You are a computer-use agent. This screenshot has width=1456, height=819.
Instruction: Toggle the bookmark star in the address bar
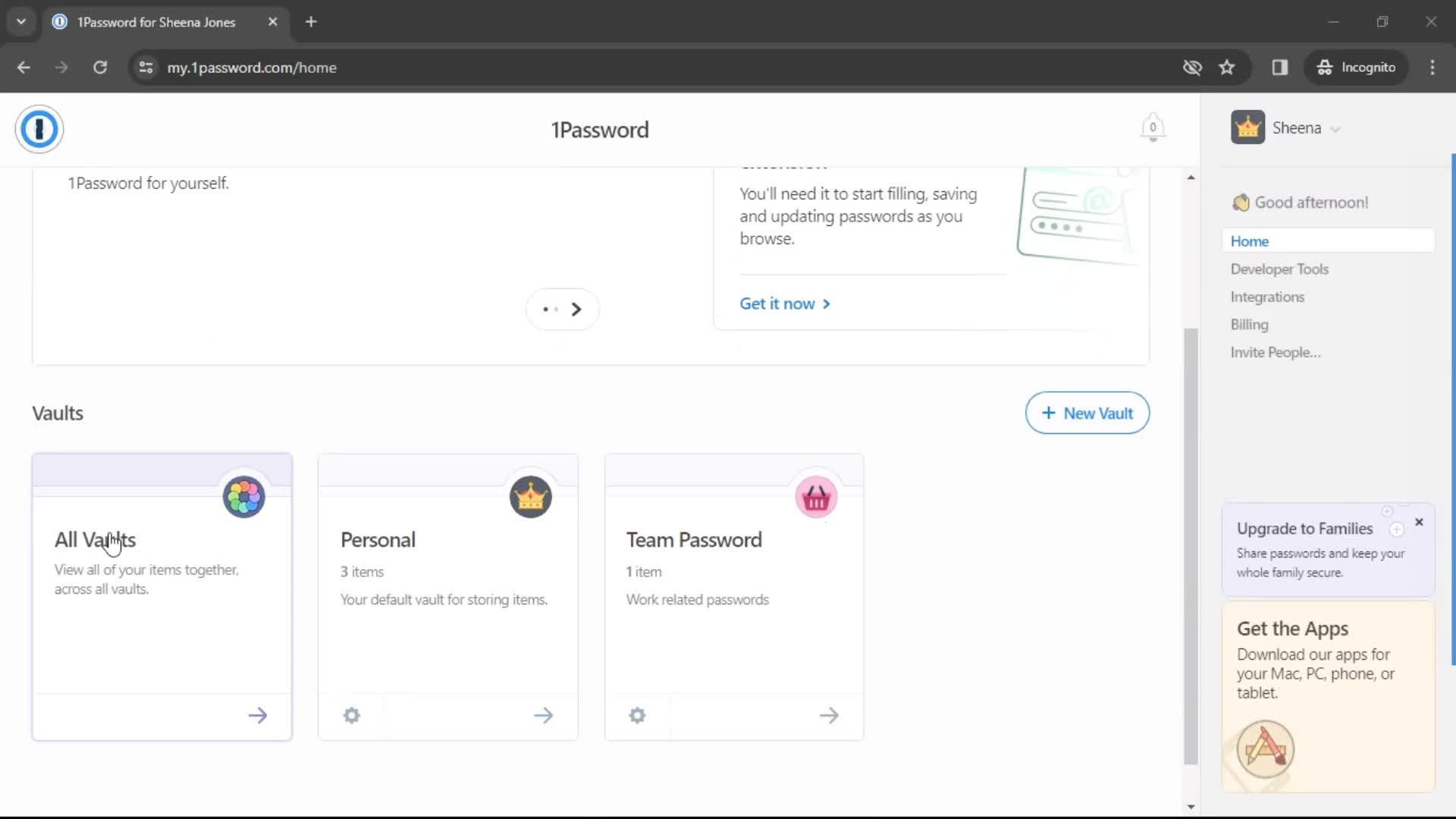coord(1227,67)
